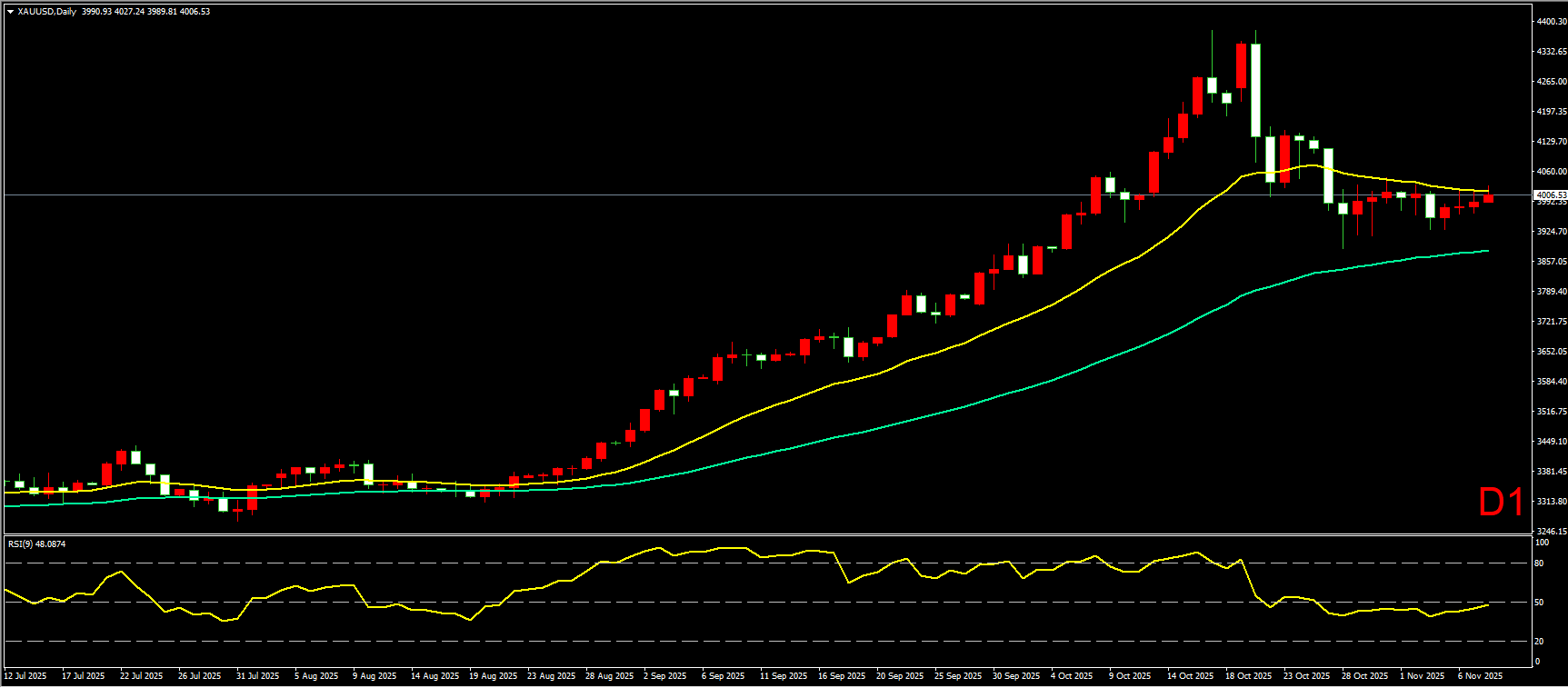
Task: Click the 3652.05 label on price axis
Action: [1551, 351]
